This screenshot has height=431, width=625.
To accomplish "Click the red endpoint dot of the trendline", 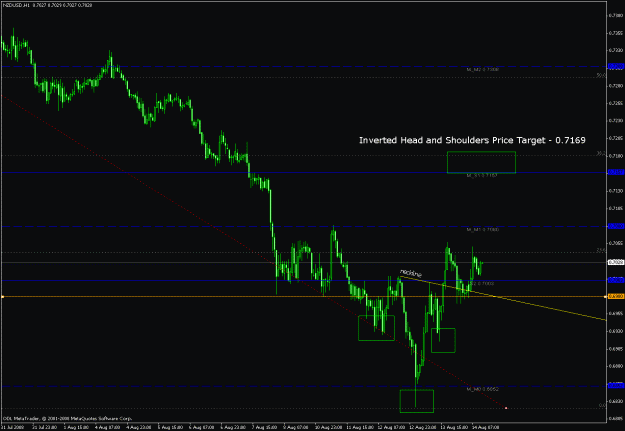I will [x=506, y=408].
